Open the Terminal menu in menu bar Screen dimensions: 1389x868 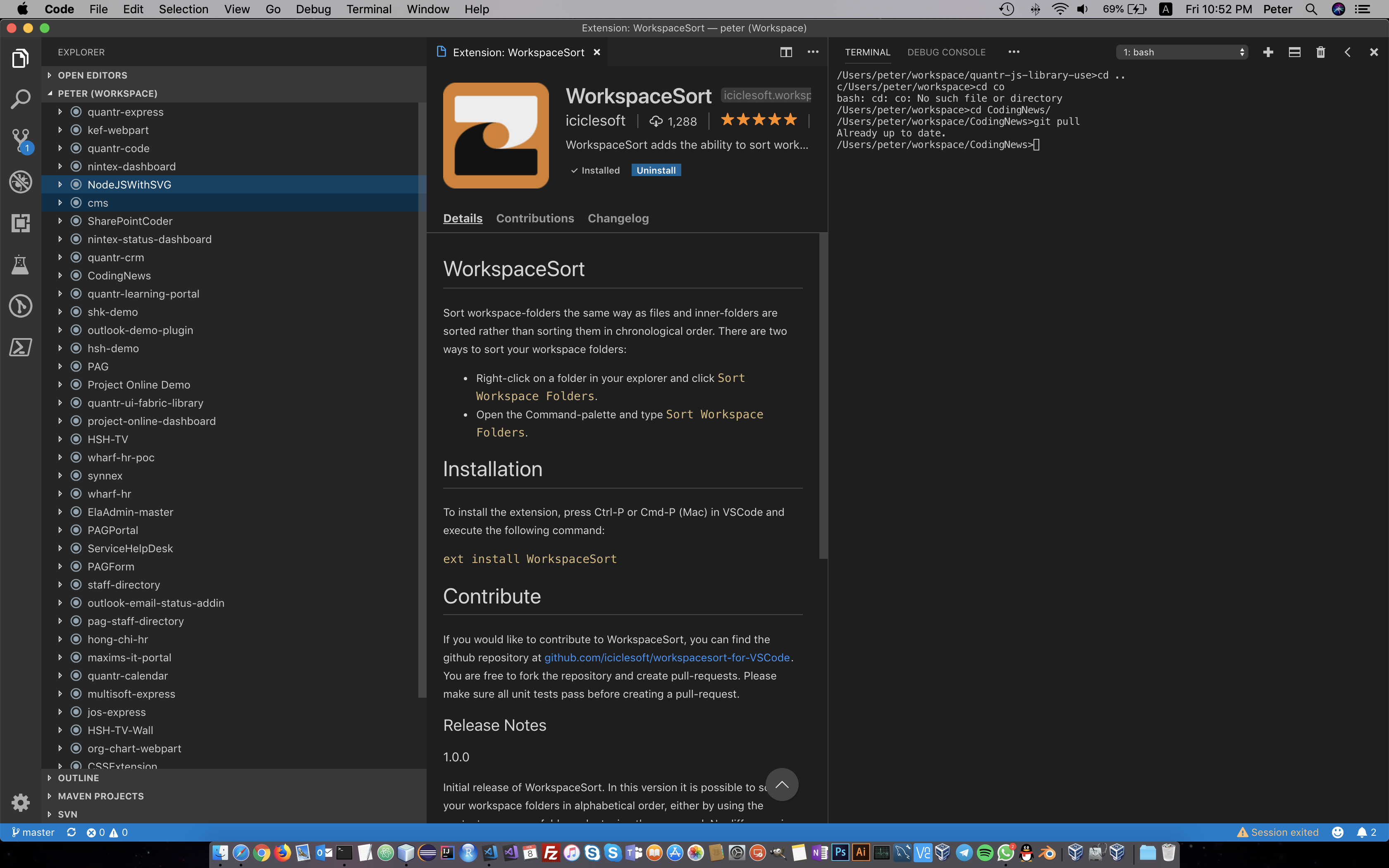pos(368,9)
